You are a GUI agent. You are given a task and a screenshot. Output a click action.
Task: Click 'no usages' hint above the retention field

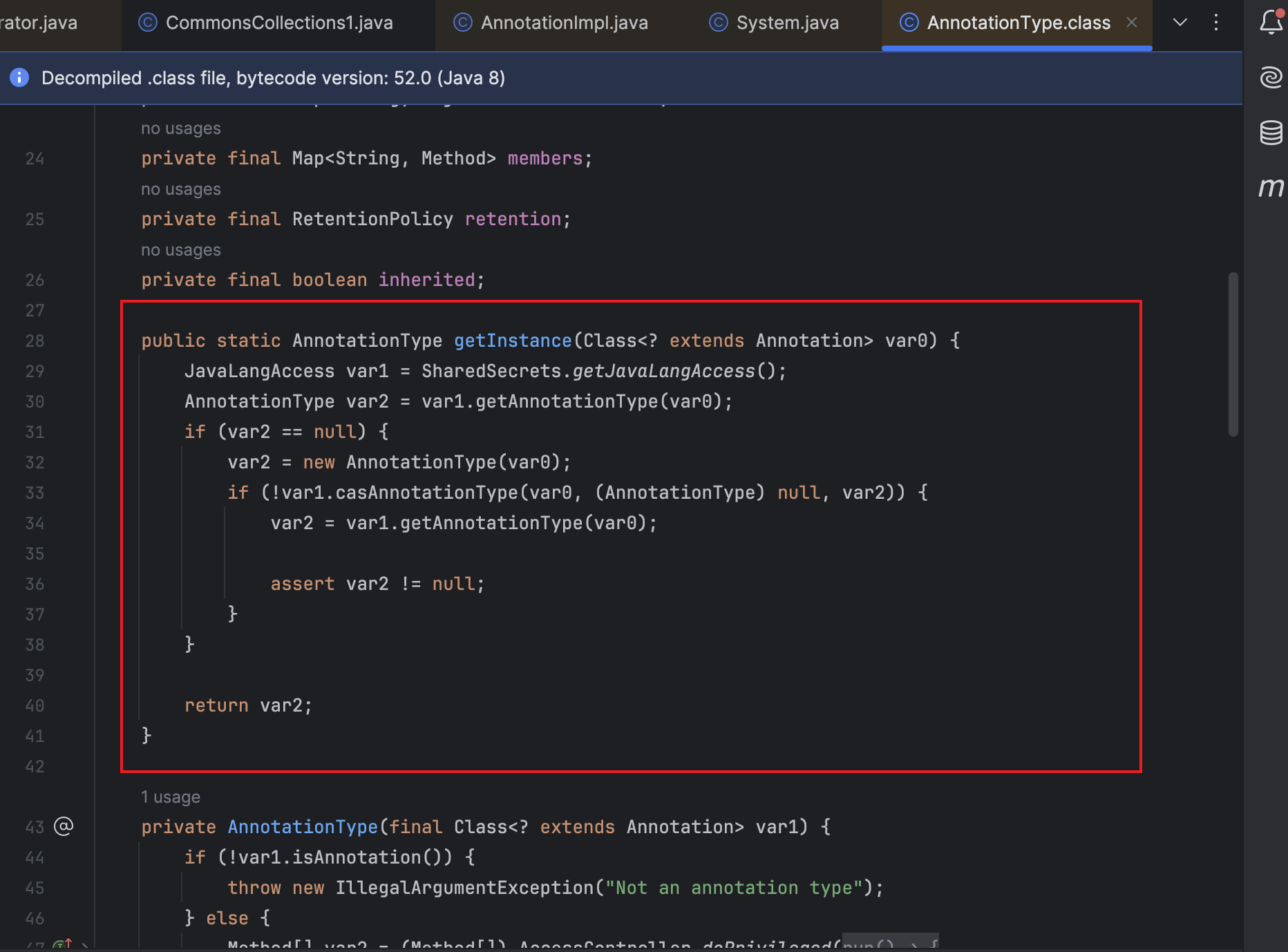coord(181,189)
